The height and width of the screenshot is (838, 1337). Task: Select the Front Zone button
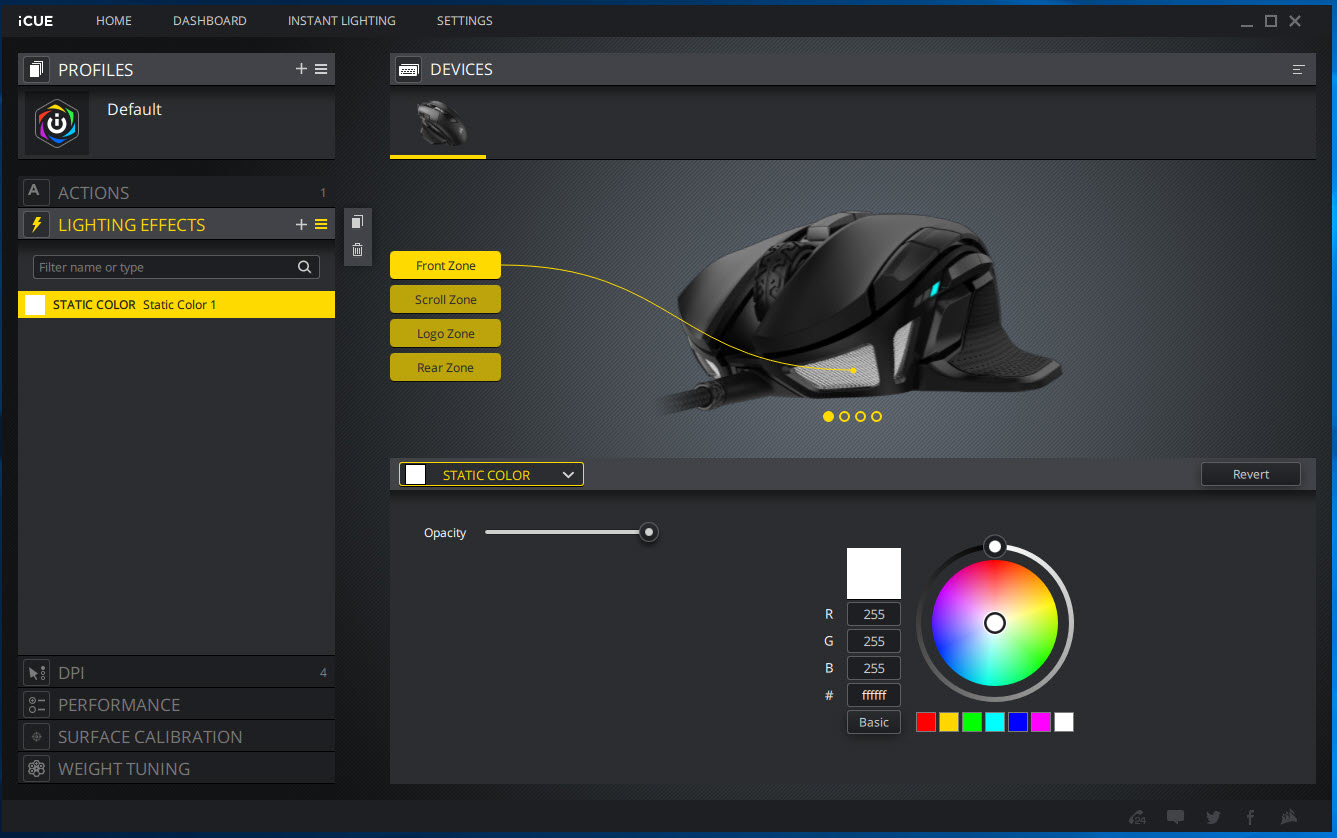coord(445,265)
